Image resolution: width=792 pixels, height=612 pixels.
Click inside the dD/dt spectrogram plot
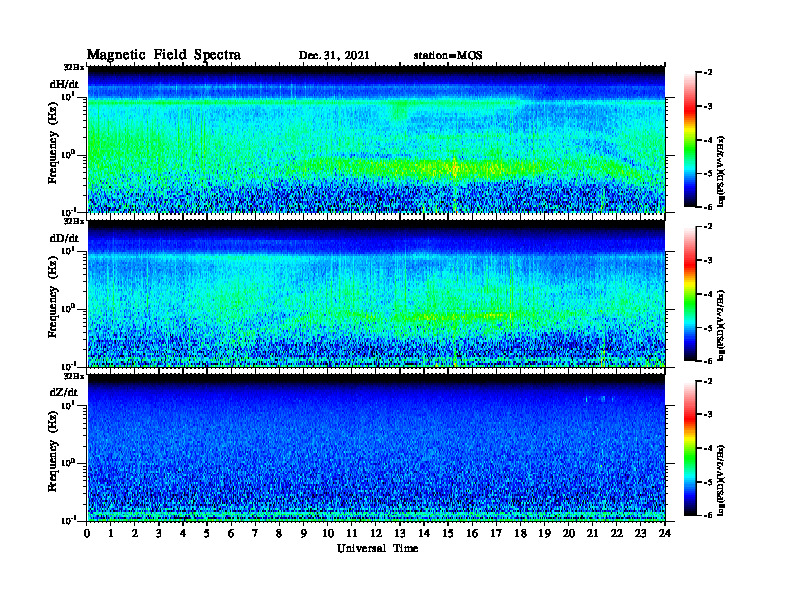pyautogui.click(x=376, y=293)
